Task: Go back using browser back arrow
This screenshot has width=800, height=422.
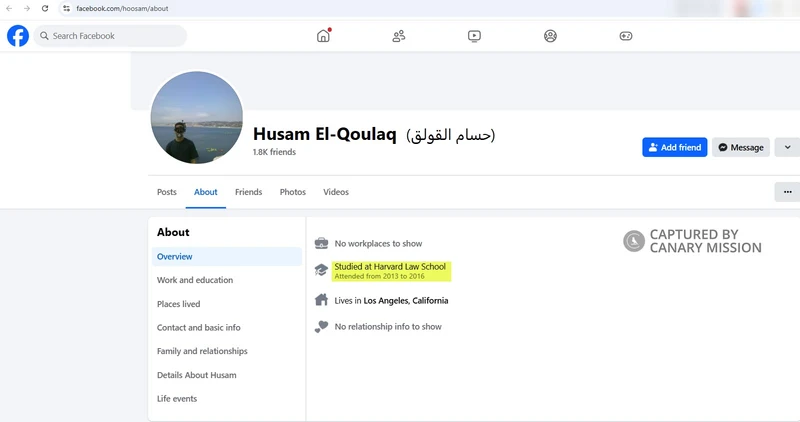Action: 9,8
